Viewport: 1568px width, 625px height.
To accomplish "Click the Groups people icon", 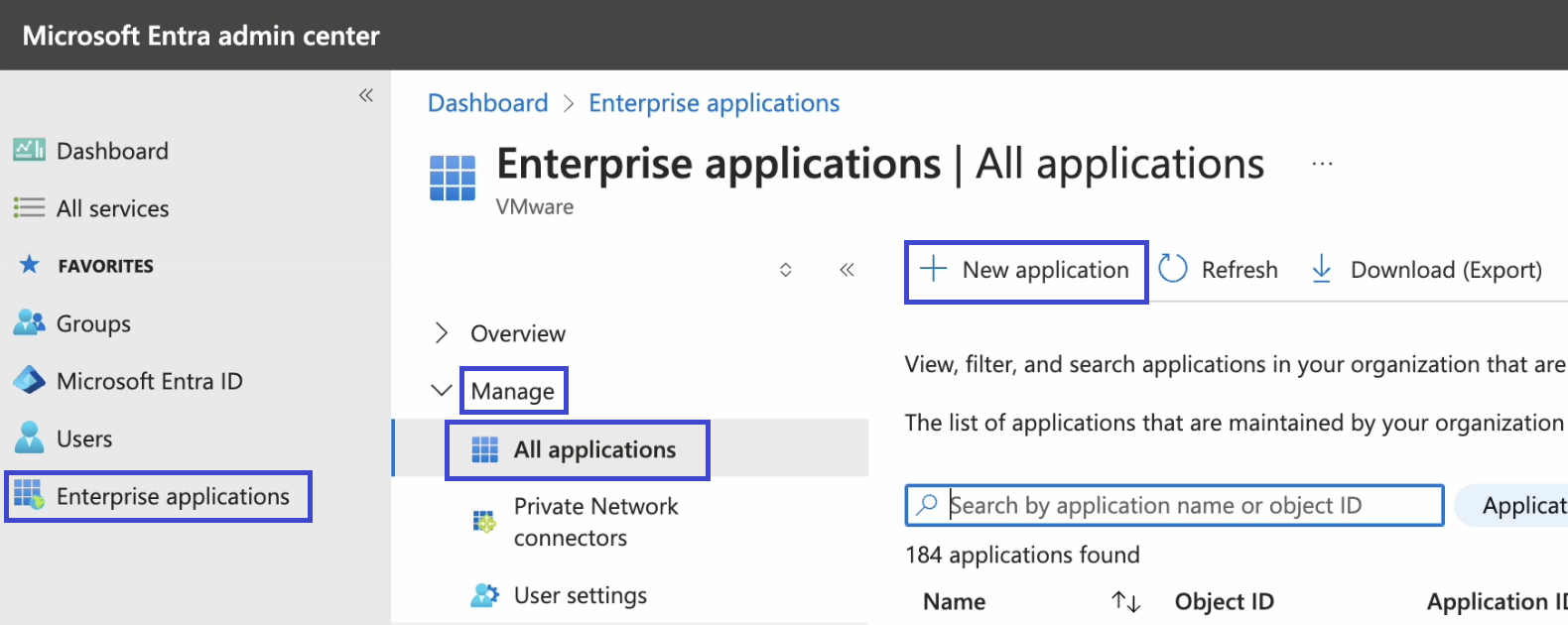I will point(29,322).
